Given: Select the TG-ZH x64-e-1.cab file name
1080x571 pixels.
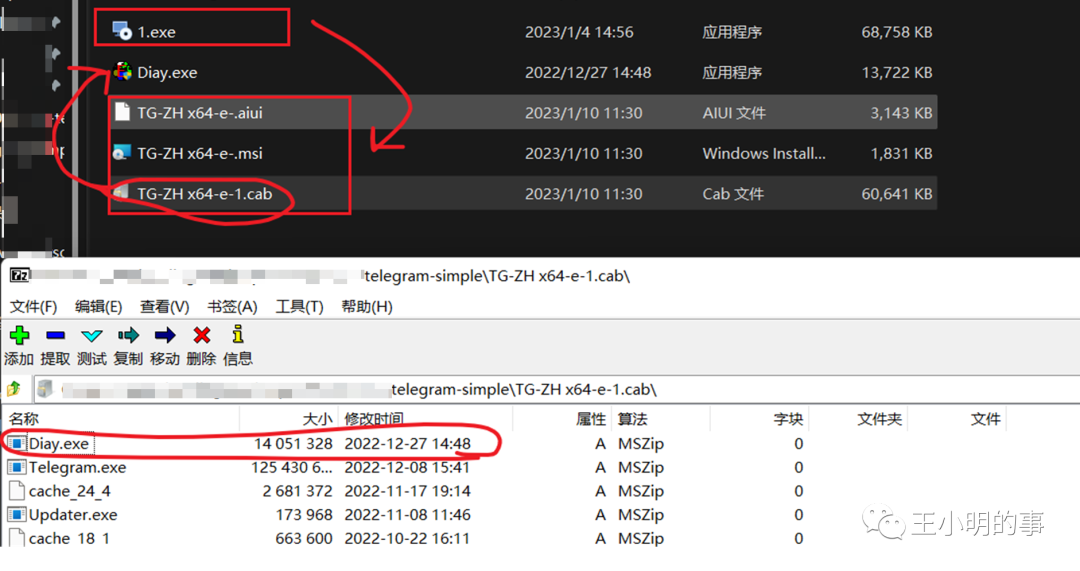Looking at the screenshot, I should click(x=205, y=194).
